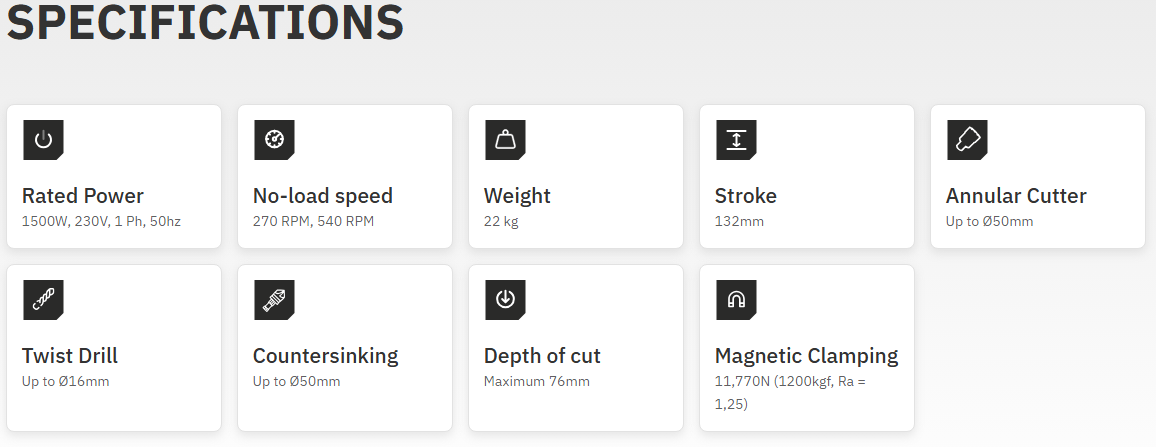Click the Depth of cut down-arrow icon
Image resolution: width=1156 pixels, height=447 pixels.
(505, 300)
